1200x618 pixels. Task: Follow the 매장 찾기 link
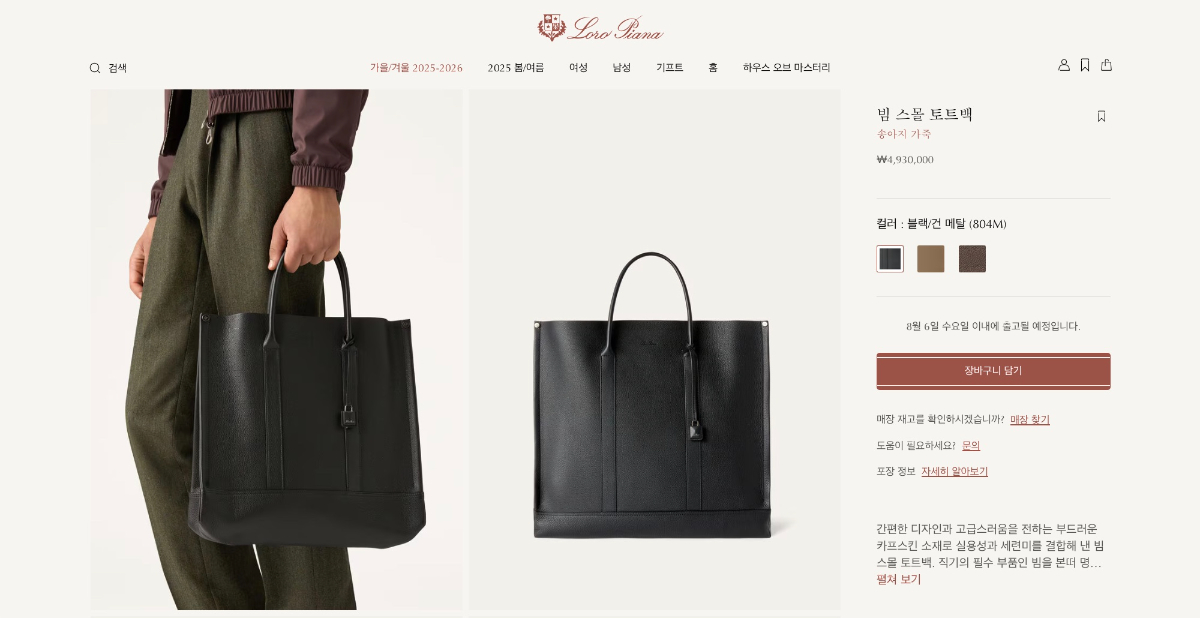1030,420
